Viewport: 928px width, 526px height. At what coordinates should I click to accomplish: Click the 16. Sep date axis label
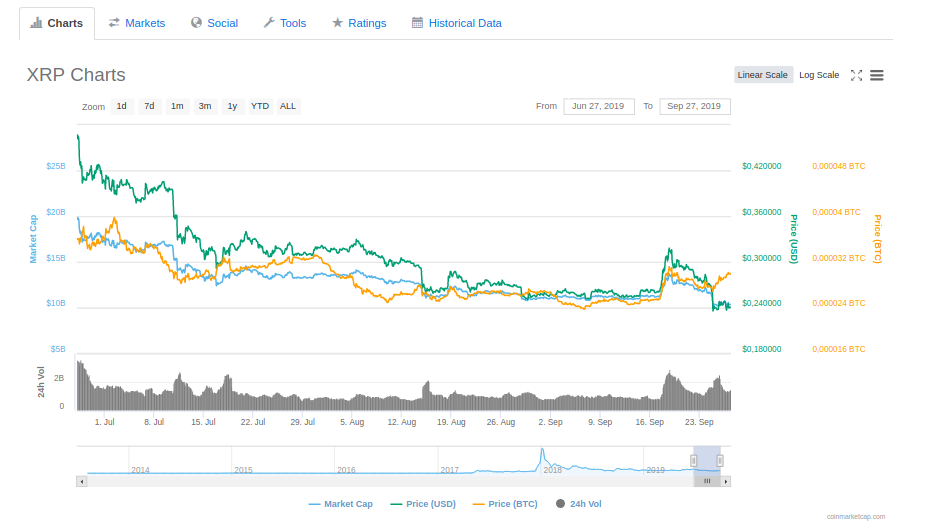(649, 422)
